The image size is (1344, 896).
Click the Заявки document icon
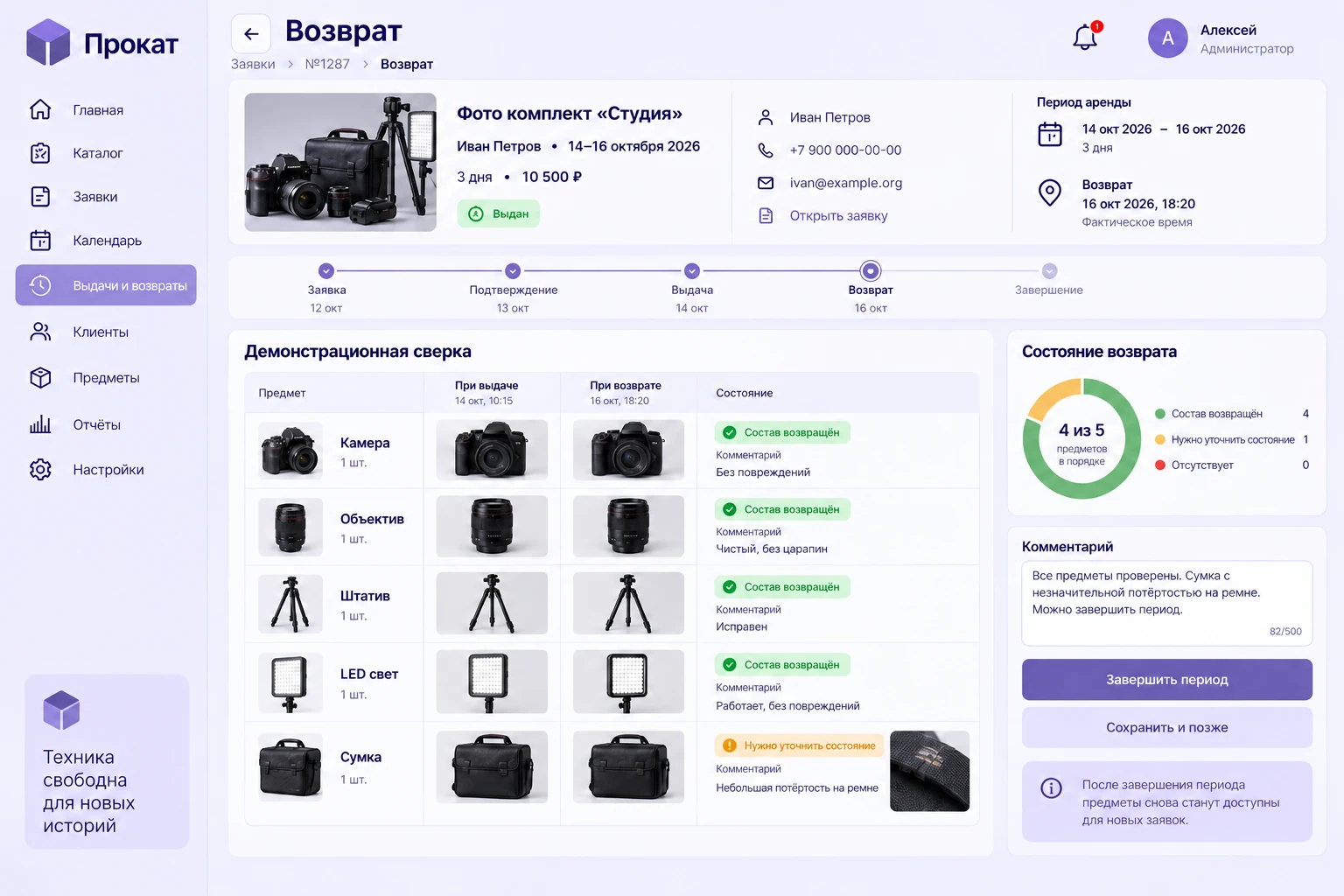[40, 196]
